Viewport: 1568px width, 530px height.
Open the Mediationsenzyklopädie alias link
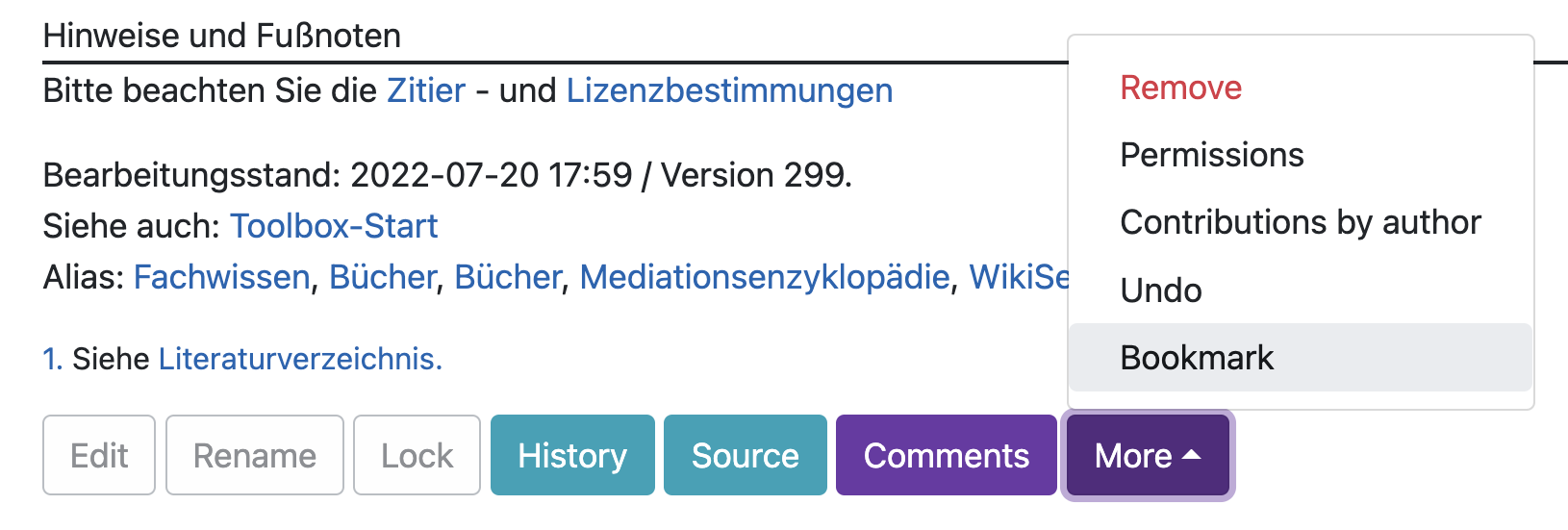pos(765,277)
